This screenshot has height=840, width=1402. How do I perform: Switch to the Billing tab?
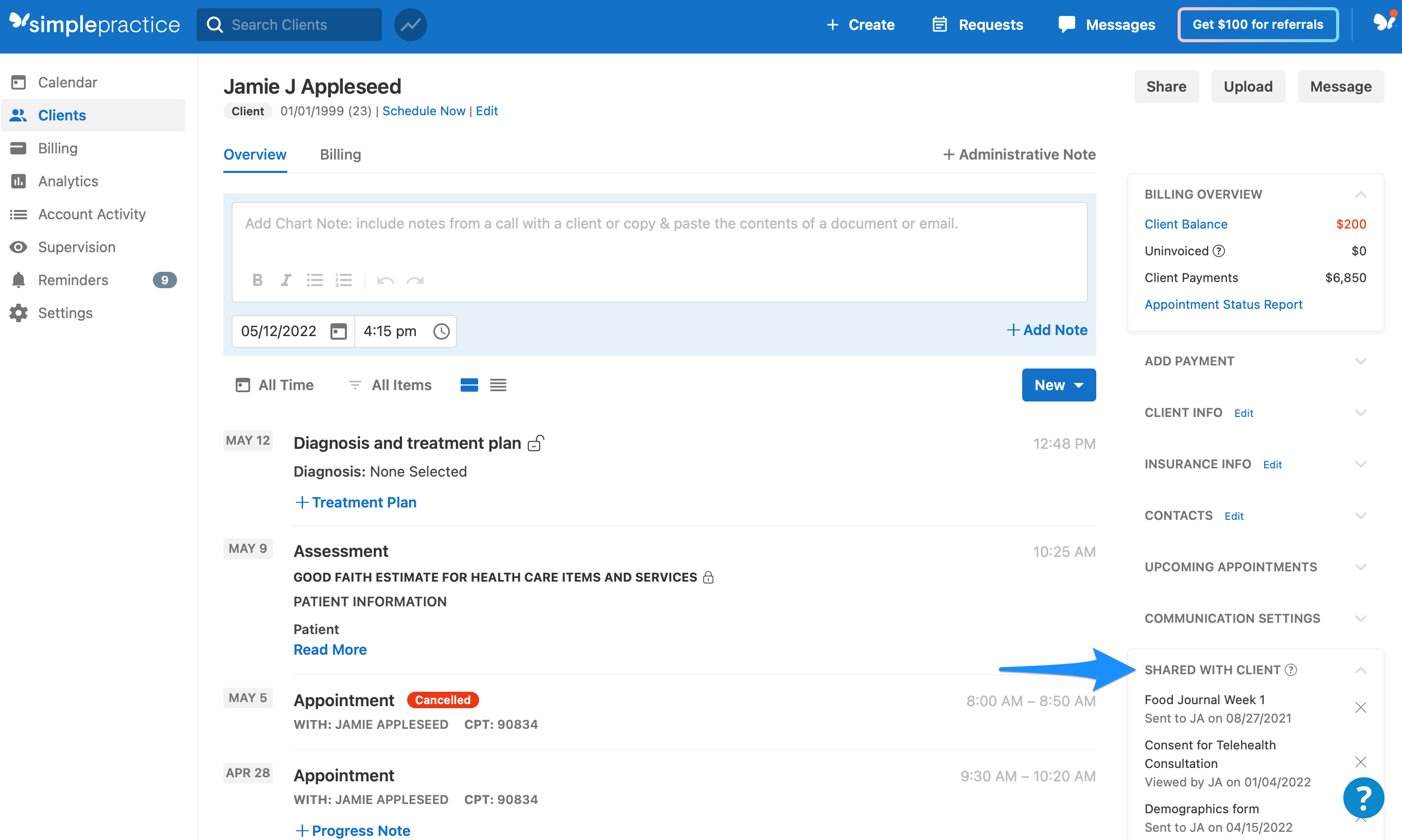[340, 154]
